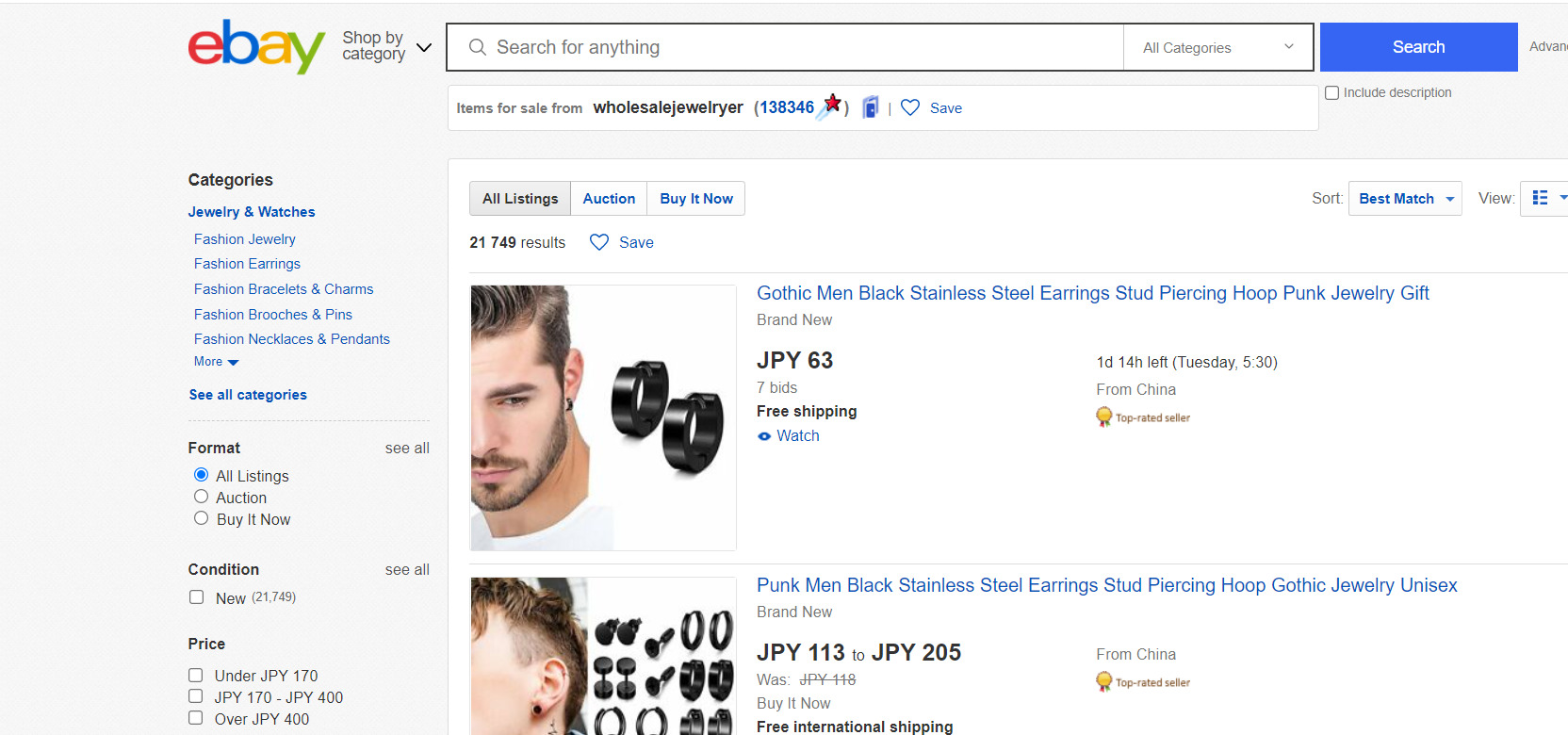Open the Shop by category dropdown
This screenshot has width=1568, height=735.
tap(386, 46)
